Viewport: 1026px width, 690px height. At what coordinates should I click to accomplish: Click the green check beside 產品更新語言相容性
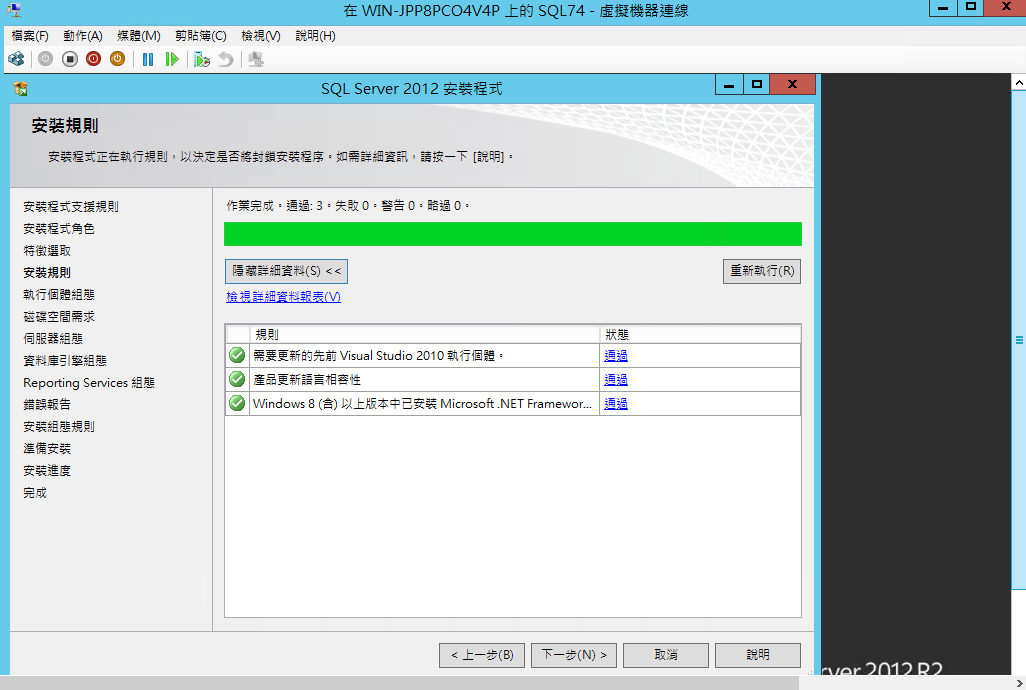[x=237, y=379]
